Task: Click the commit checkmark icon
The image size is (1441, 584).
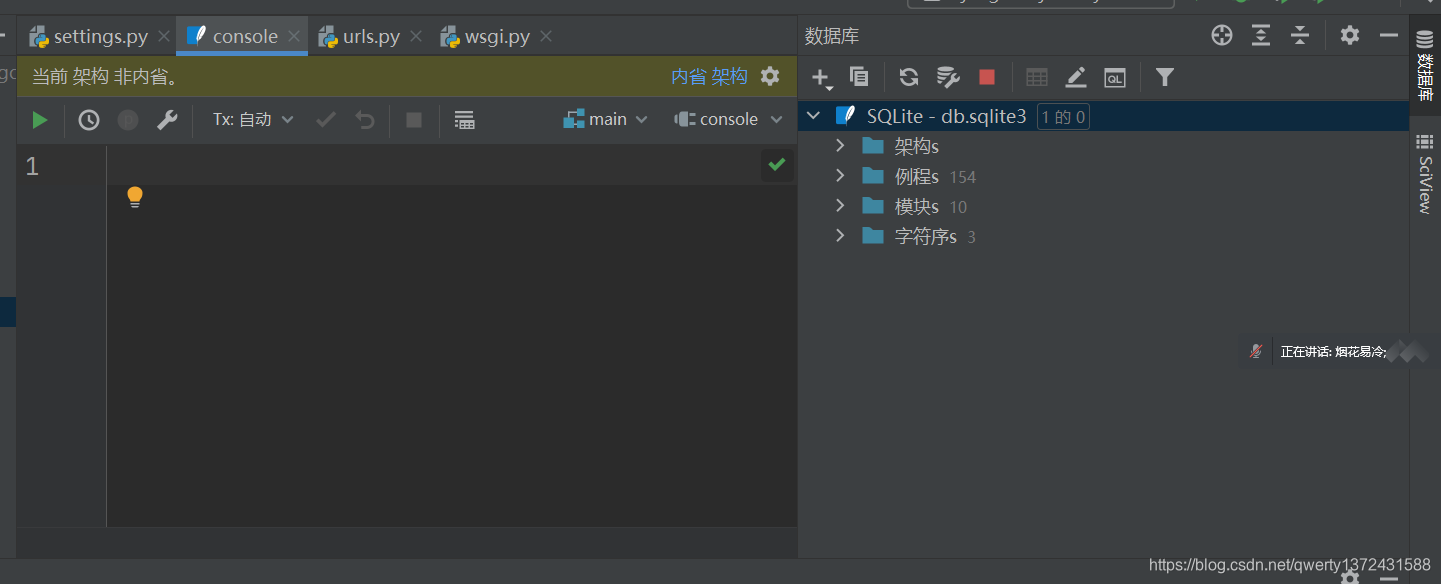Action: (326, 120)
